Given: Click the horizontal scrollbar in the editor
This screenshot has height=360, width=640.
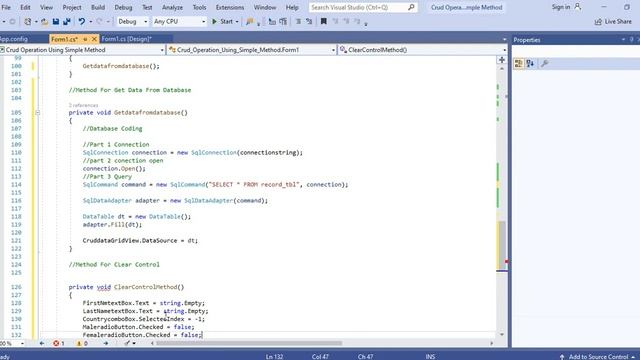Looking at the screenshot, I should [249, 343].
